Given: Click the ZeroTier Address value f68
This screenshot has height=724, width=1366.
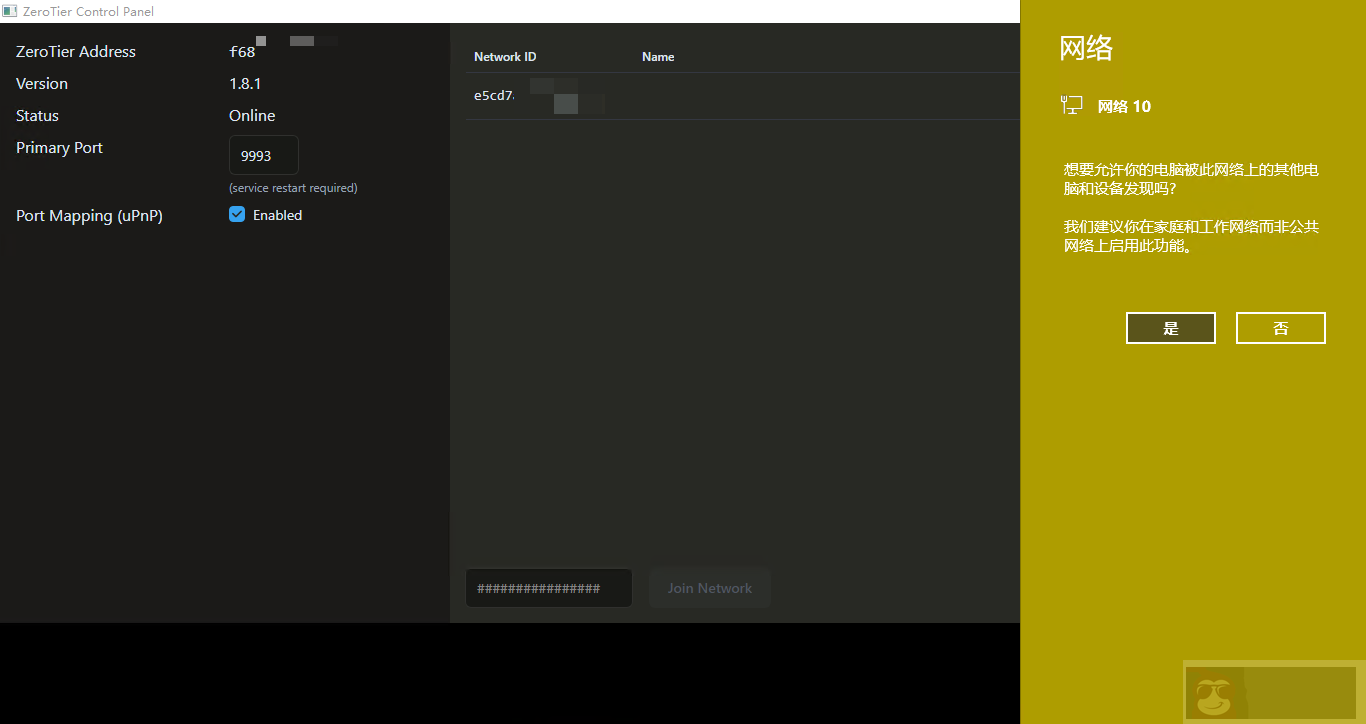Looking at the screenshot, I should [243, 52].
